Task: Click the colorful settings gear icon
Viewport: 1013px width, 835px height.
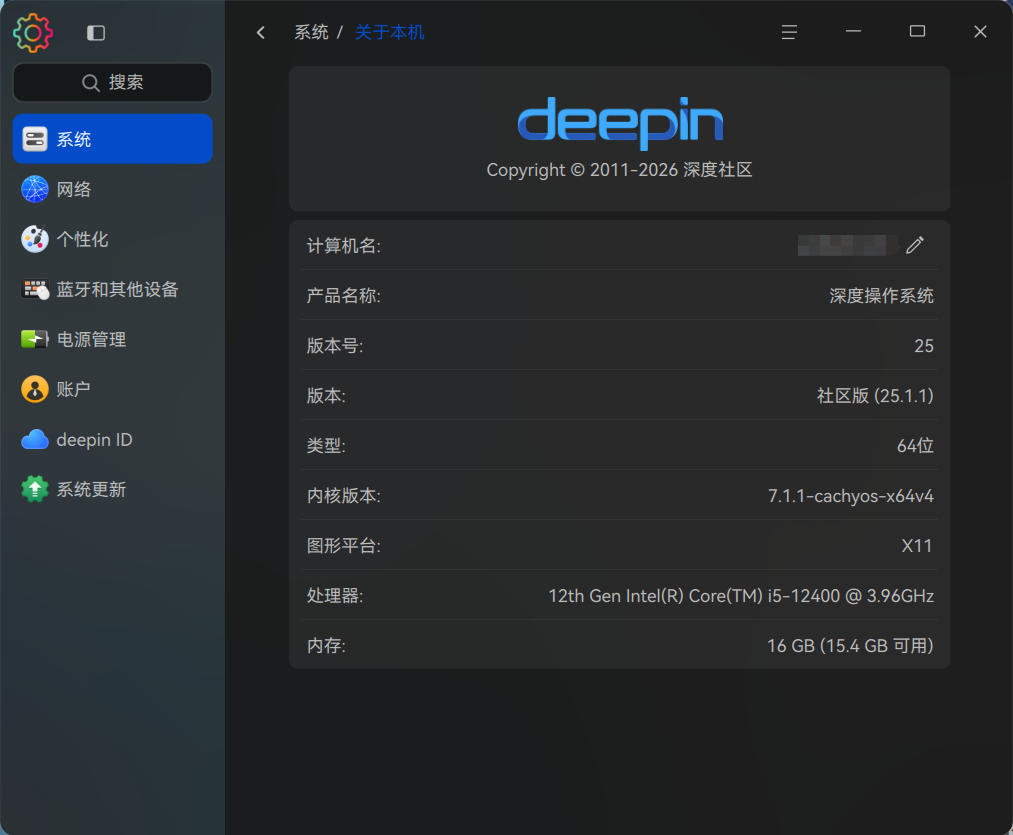Action: click(x=32, y=32)
